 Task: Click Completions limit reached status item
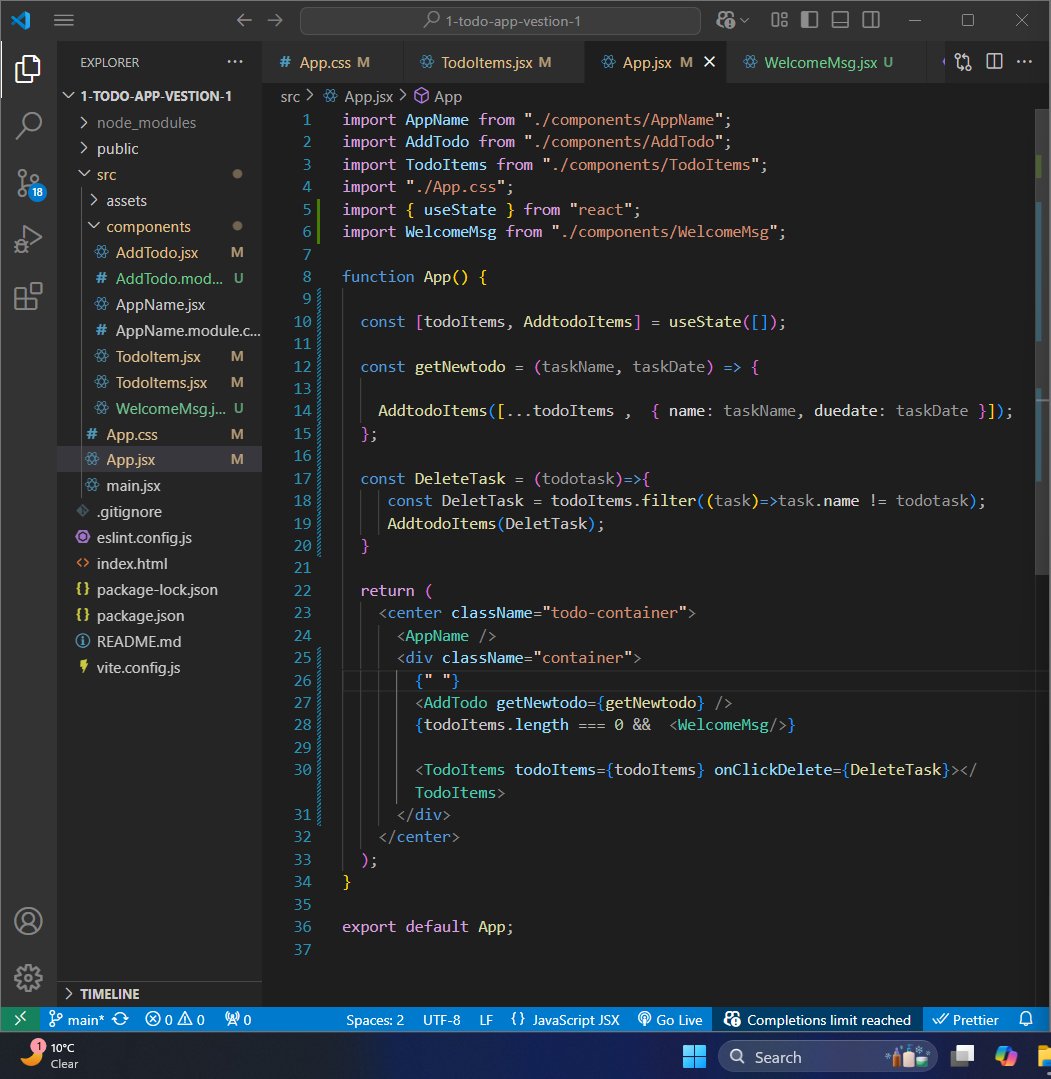tap(818, 1020)
